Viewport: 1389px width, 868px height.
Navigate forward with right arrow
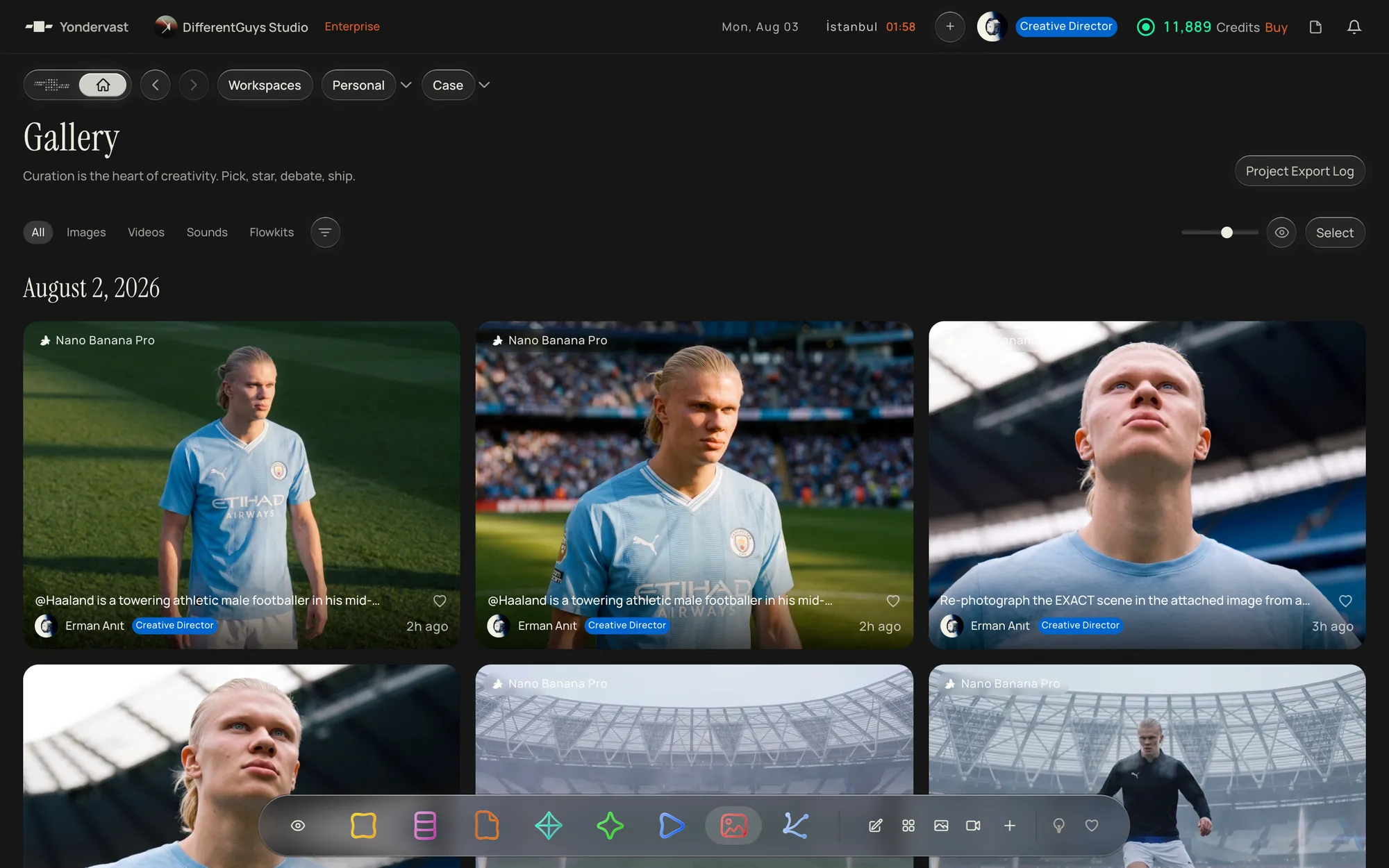(x=194, y=85)
